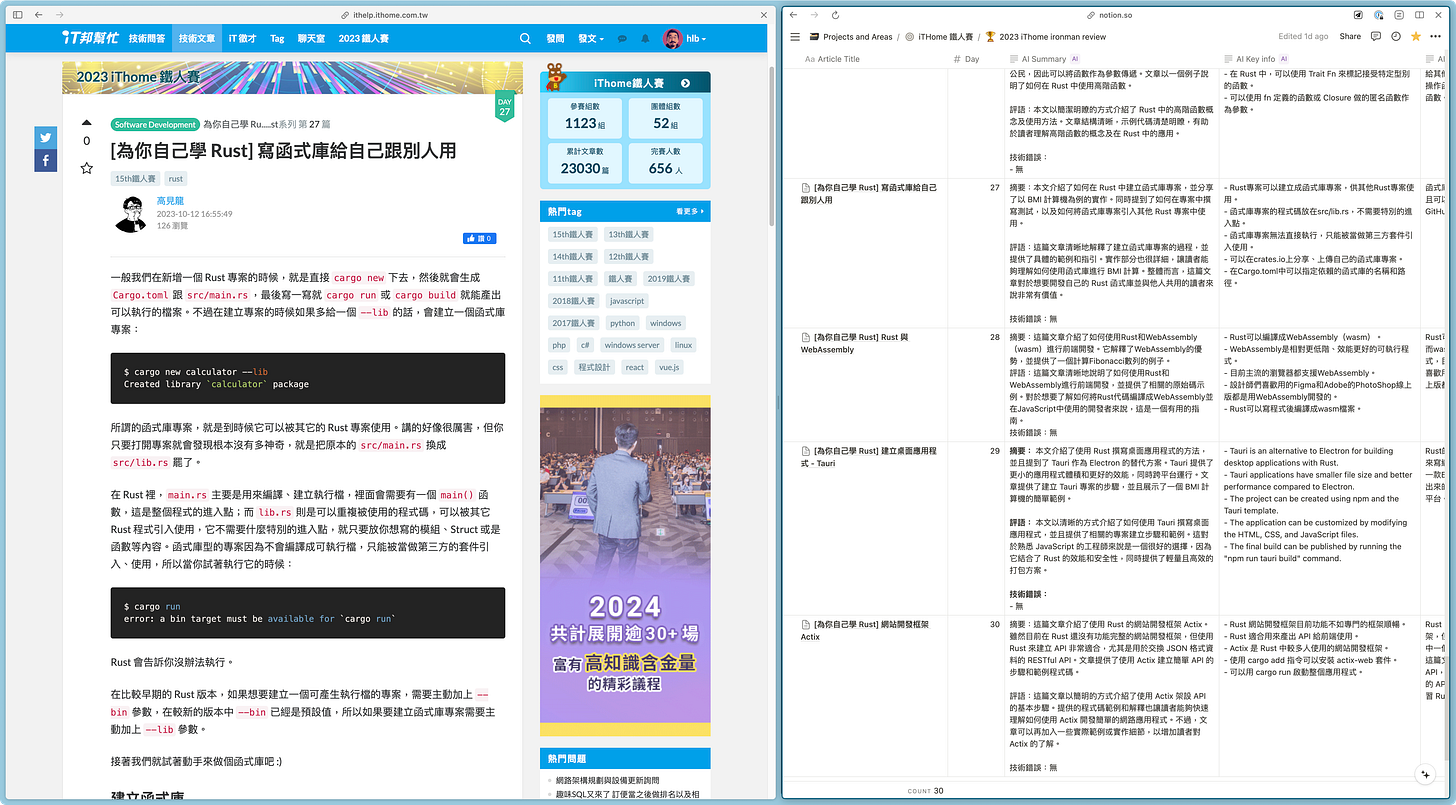
Task: Share the article on Twitter
Action: click(46, 138)
